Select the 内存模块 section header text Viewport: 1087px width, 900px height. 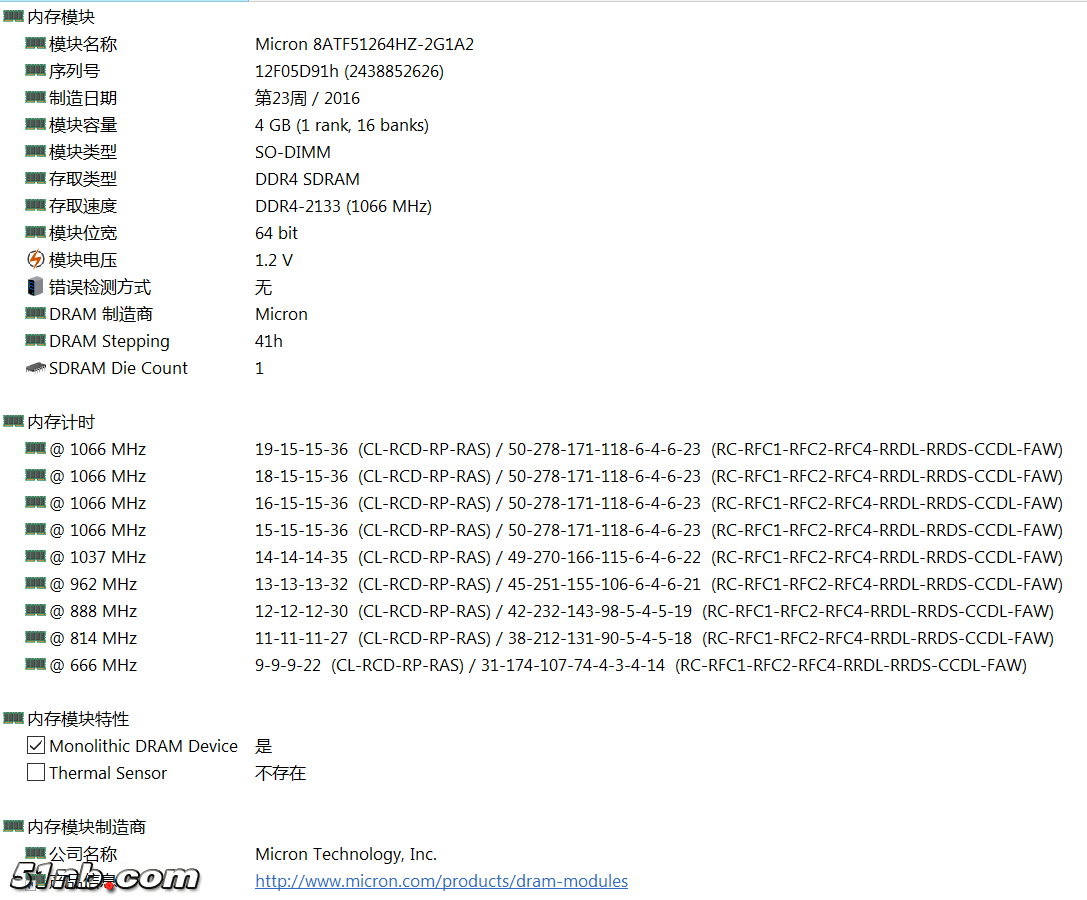click(x=61, y=17)
